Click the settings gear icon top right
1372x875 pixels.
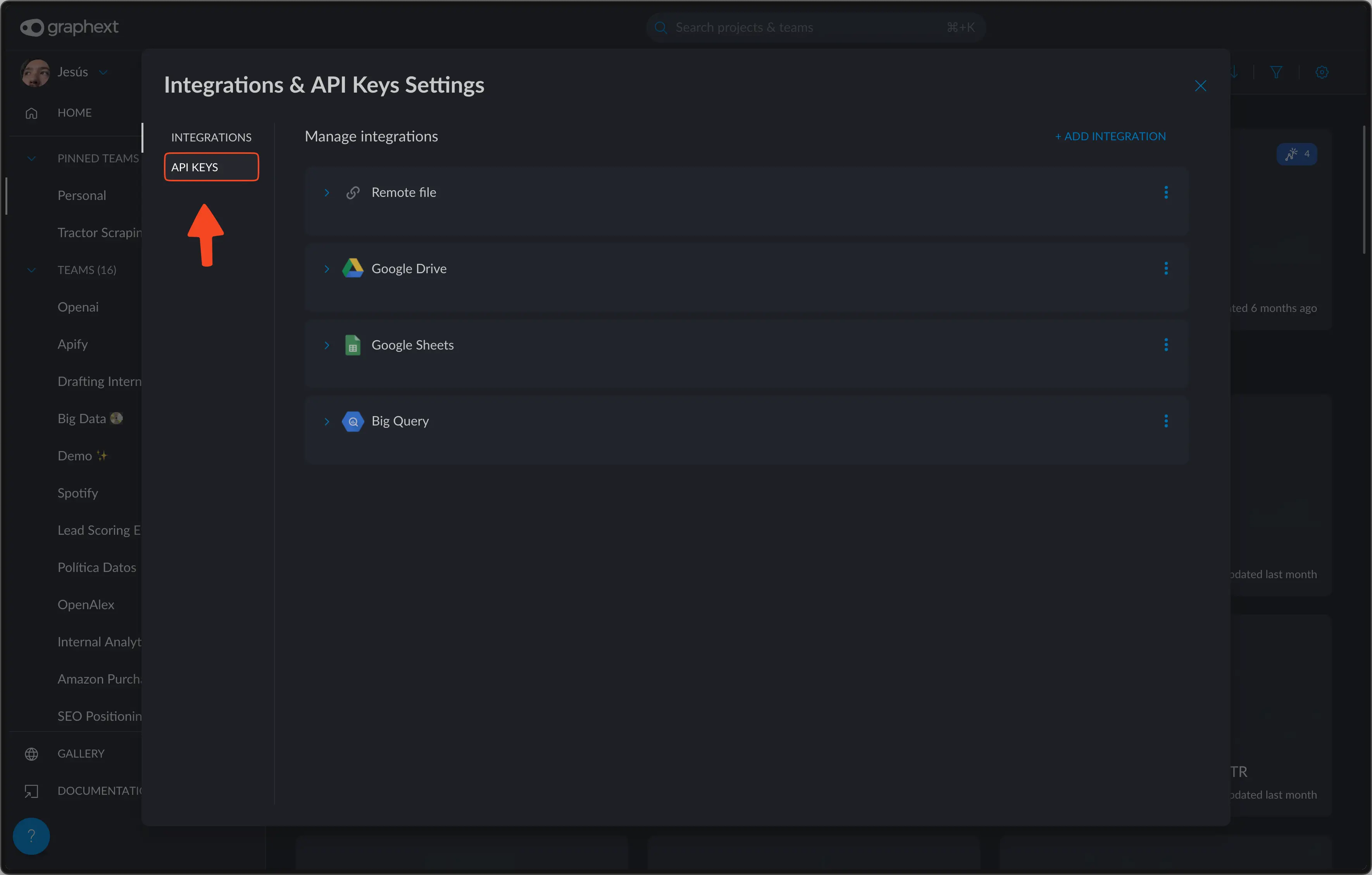(1321, 72)
